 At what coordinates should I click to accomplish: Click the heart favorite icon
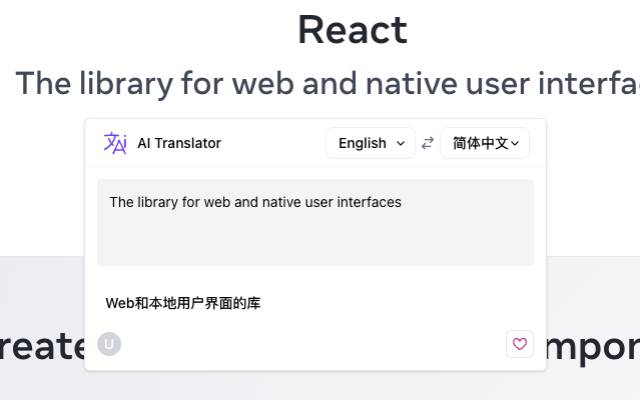[520, 344]
